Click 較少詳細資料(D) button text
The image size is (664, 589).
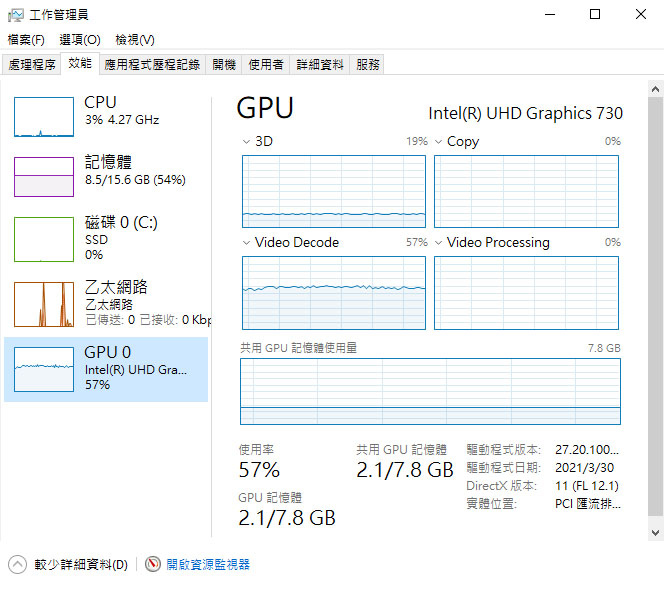point(81,564)
